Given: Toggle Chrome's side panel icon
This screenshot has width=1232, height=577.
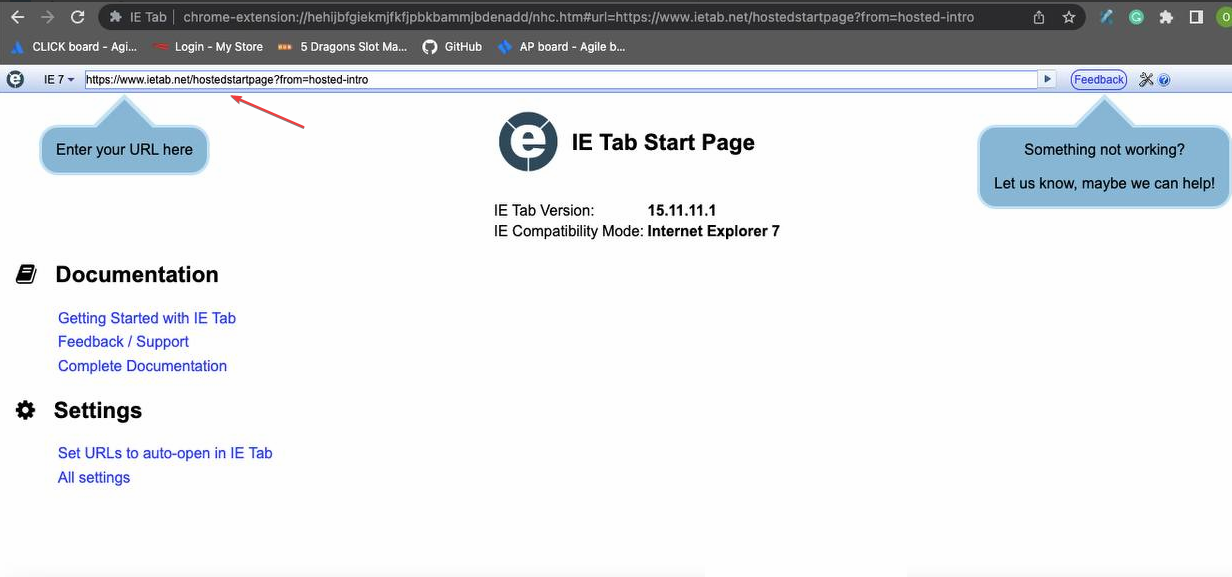Looking at the screenshot, I should [1196, 17].
